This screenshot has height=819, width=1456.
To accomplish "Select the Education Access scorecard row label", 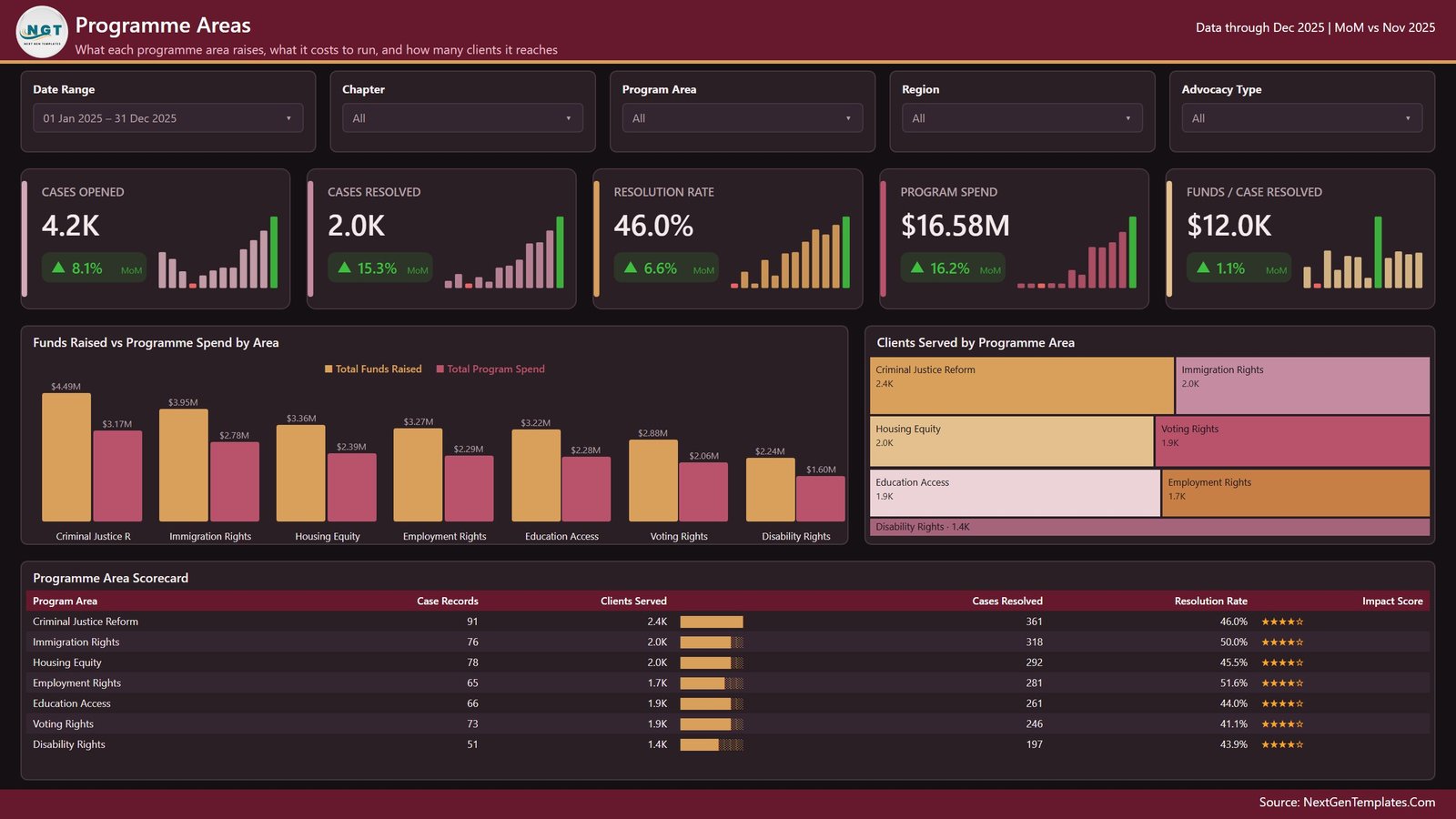I will click(x=72, y=703).
